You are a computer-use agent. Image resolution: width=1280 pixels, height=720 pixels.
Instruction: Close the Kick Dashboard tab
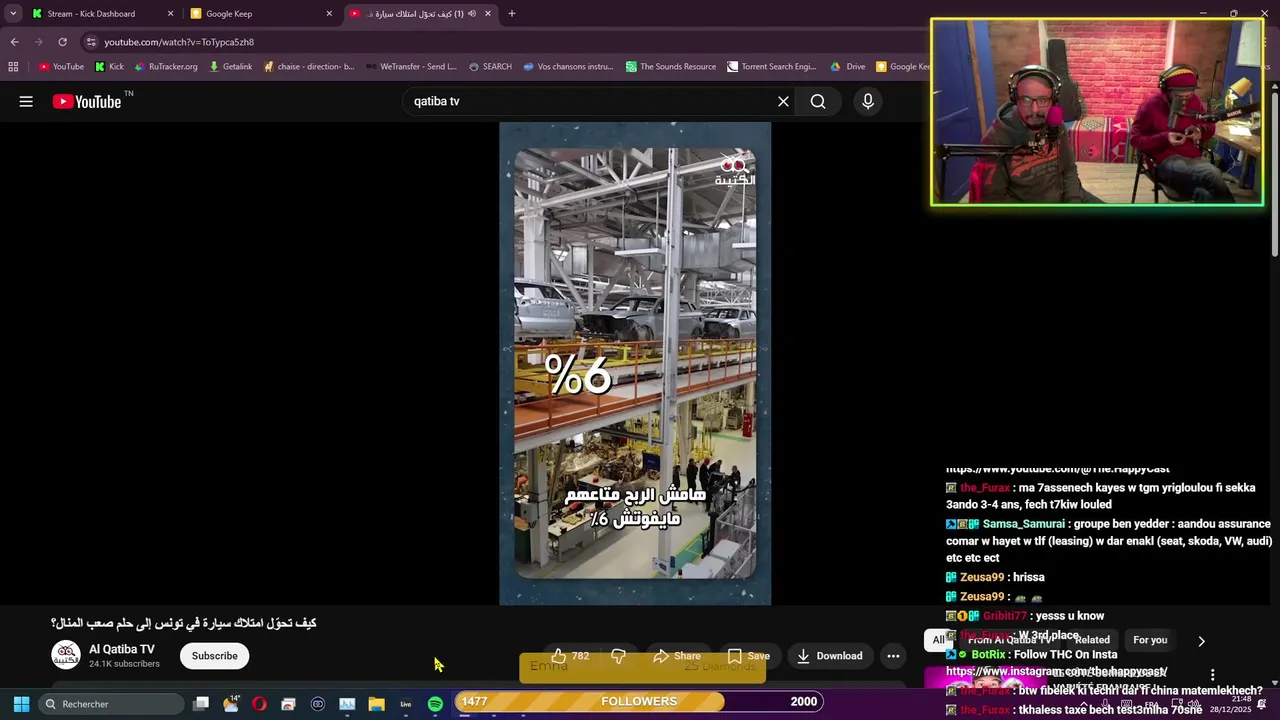tap(170, 14)
